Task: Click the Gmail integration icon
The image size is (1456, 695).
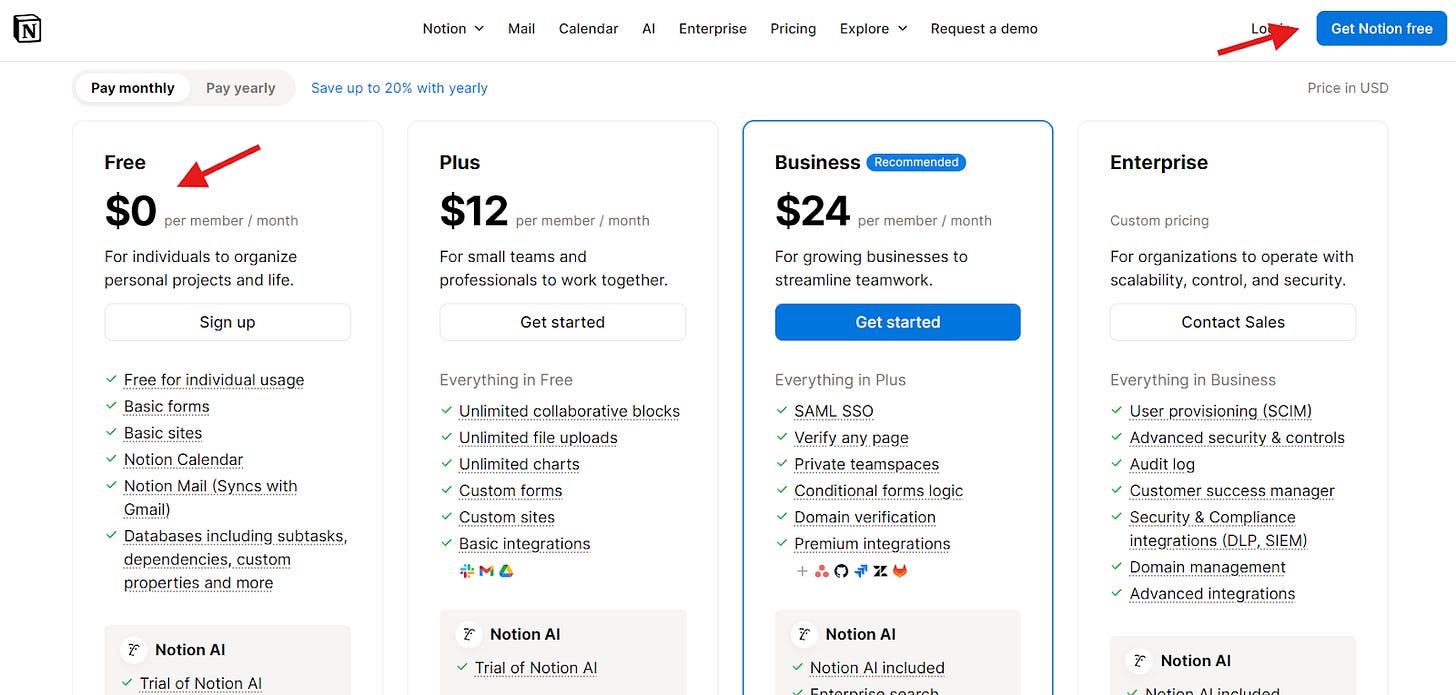Action: pos(486,571)
